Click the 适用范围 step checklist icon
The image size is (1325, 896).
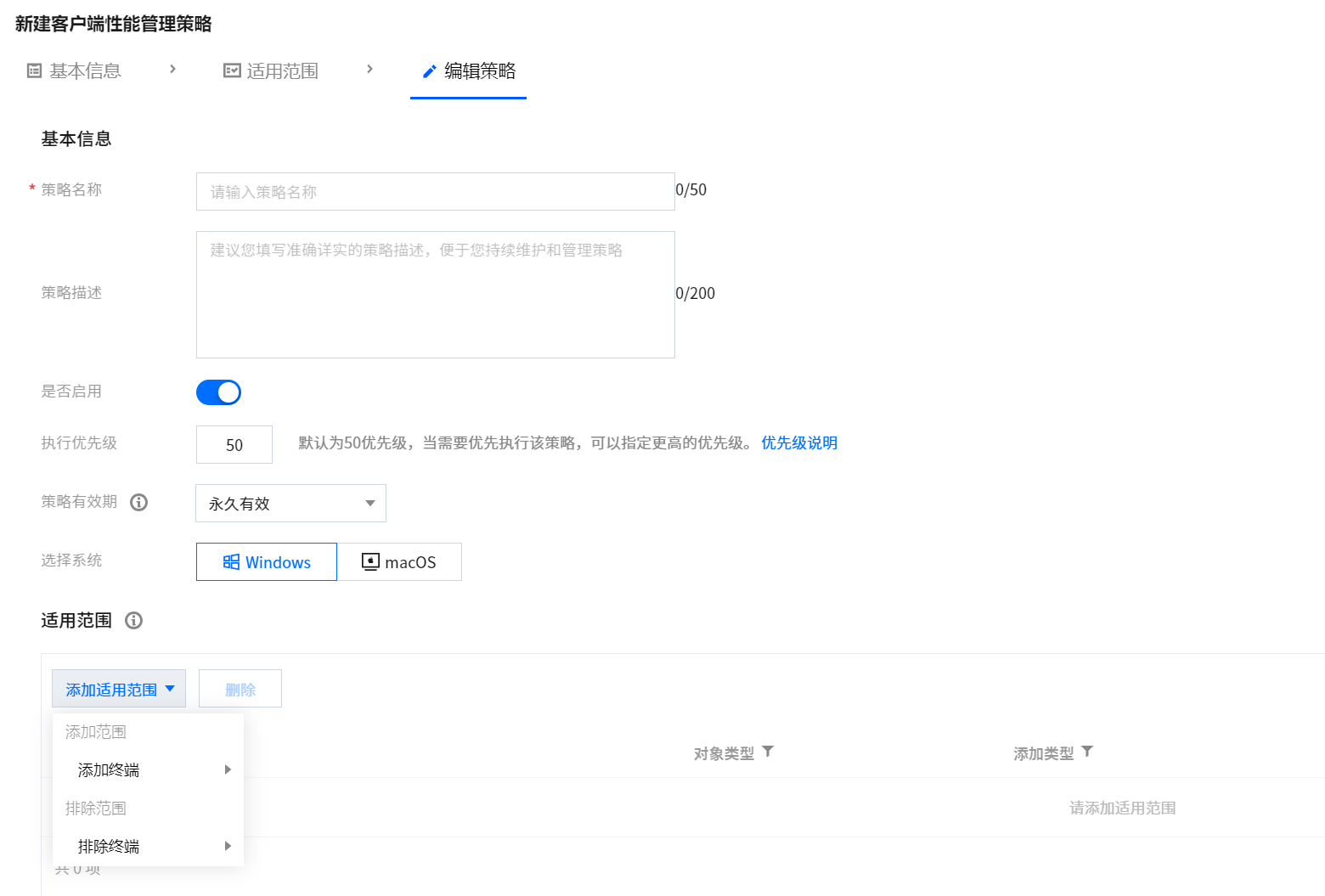coord(232,70)
